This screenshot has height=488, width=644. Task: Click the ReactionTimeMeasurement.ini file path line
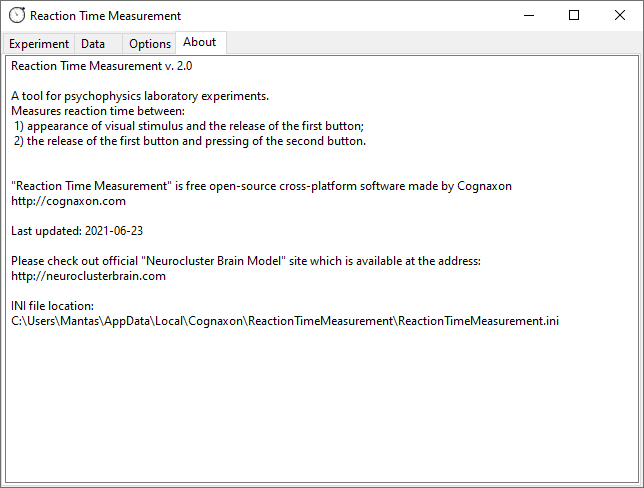[285, 321]
